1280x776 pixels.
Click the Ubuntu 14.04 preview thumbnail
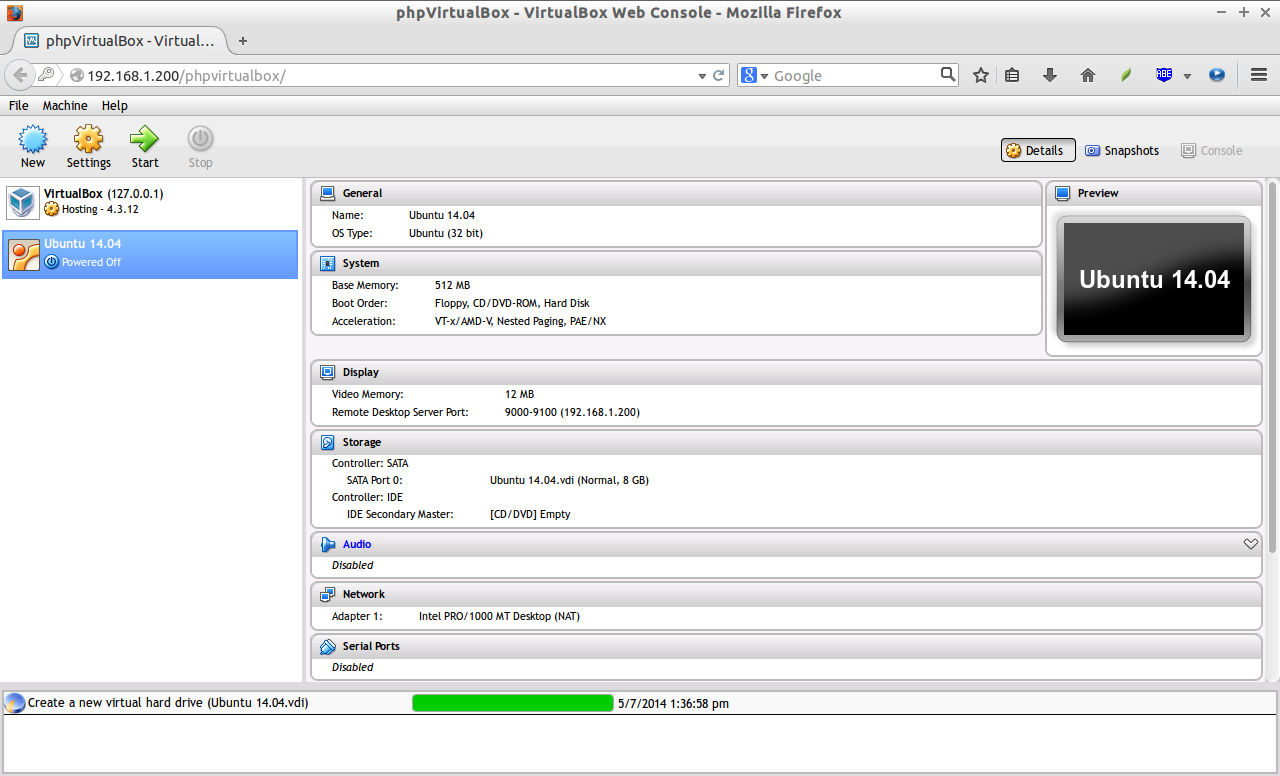coord(1154,279)
